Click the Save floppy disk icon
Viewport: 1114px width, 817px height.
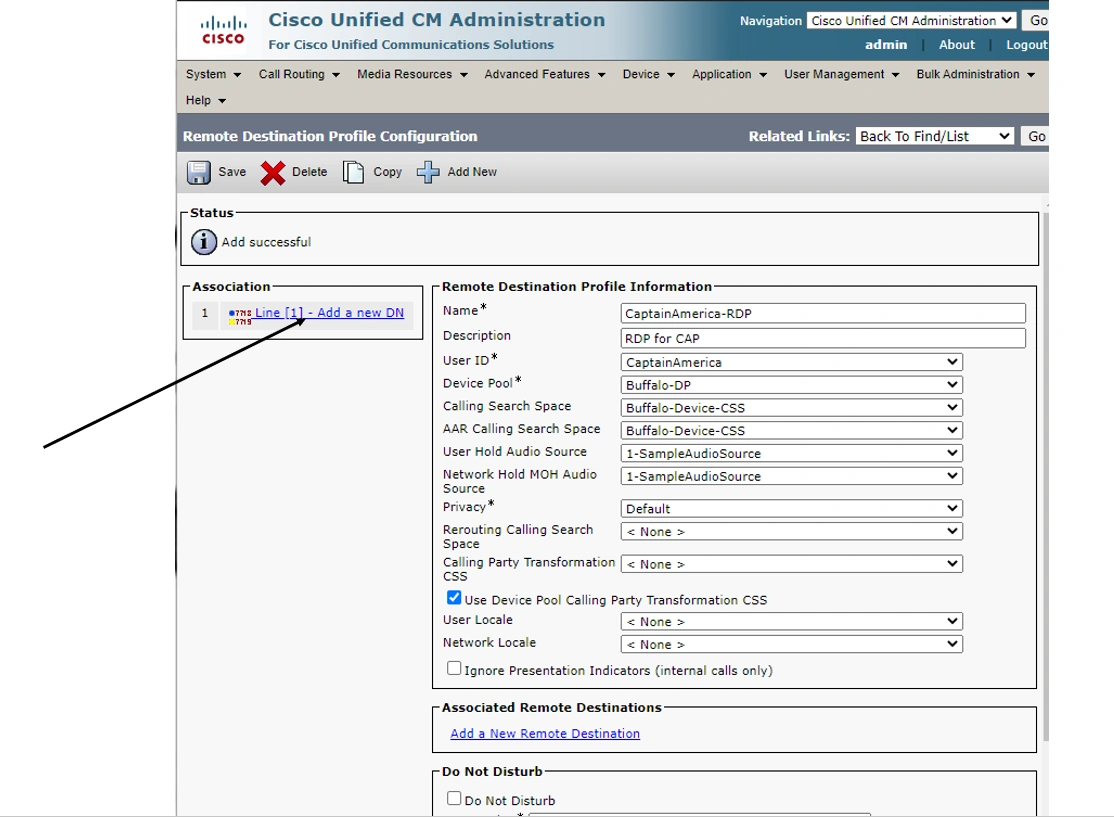coord(199,172)
